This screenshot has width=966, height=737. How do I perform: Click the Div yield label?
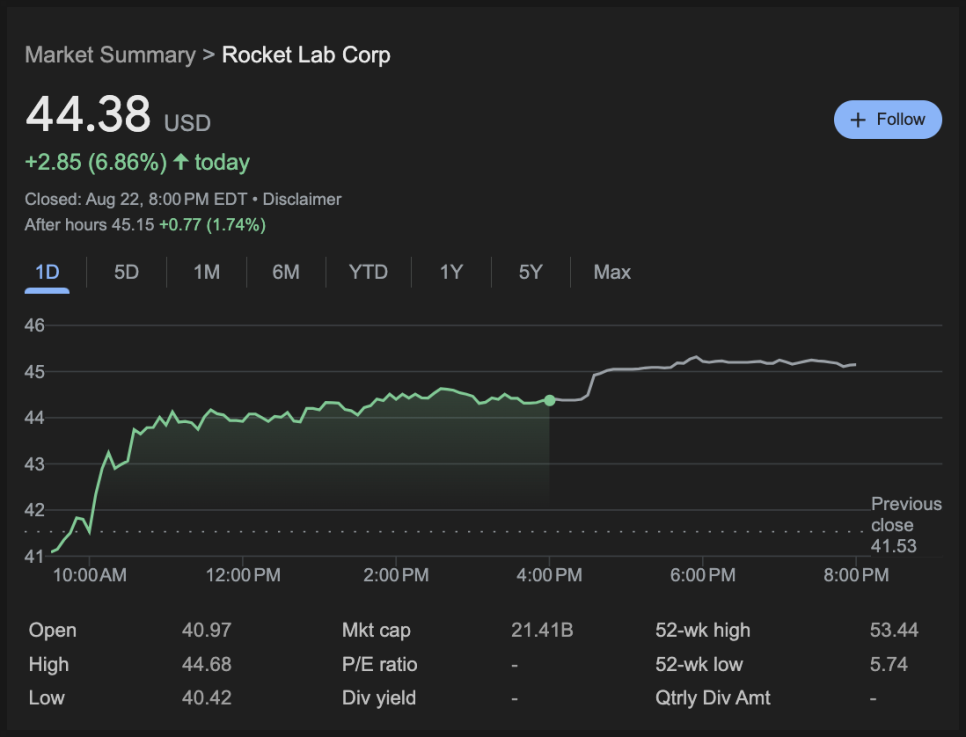(379, 698)
